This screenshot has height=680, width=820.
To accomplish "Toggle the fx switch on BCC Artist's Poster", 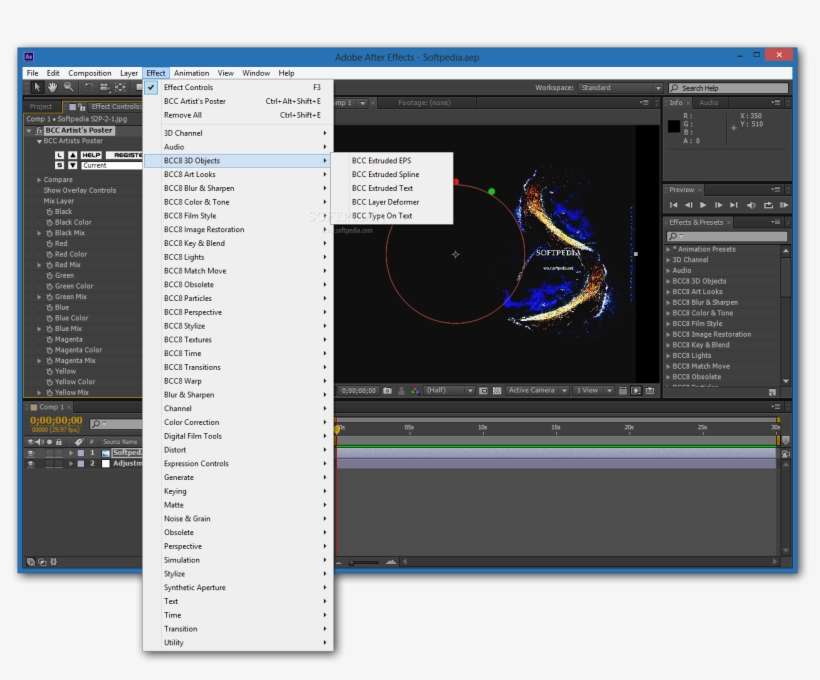I will [39, 131].
